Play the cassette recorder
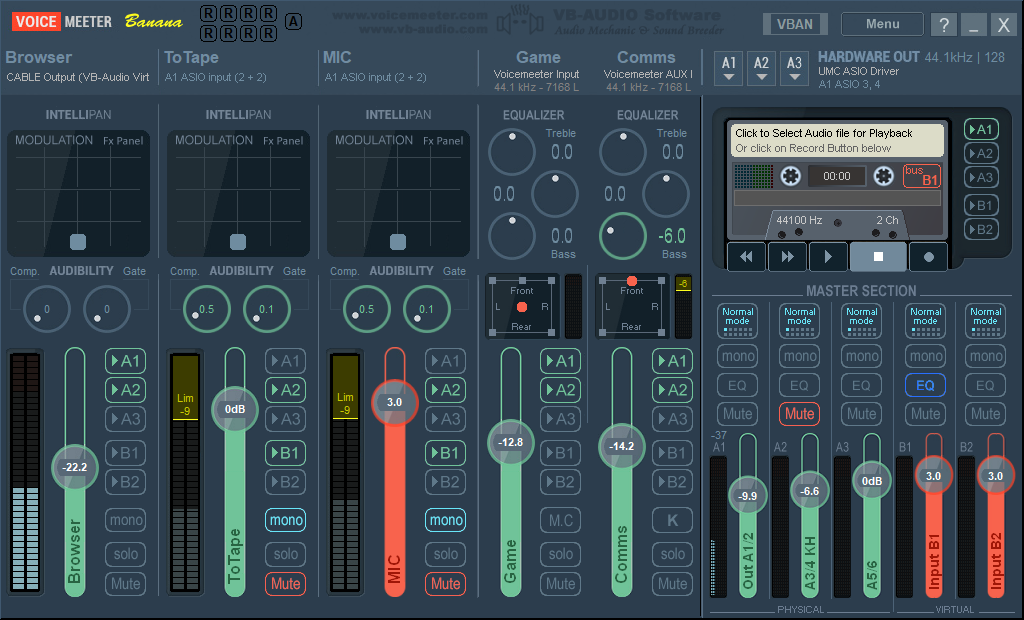The height and width of the screenshot is (620, 1024). coord(828,257)
